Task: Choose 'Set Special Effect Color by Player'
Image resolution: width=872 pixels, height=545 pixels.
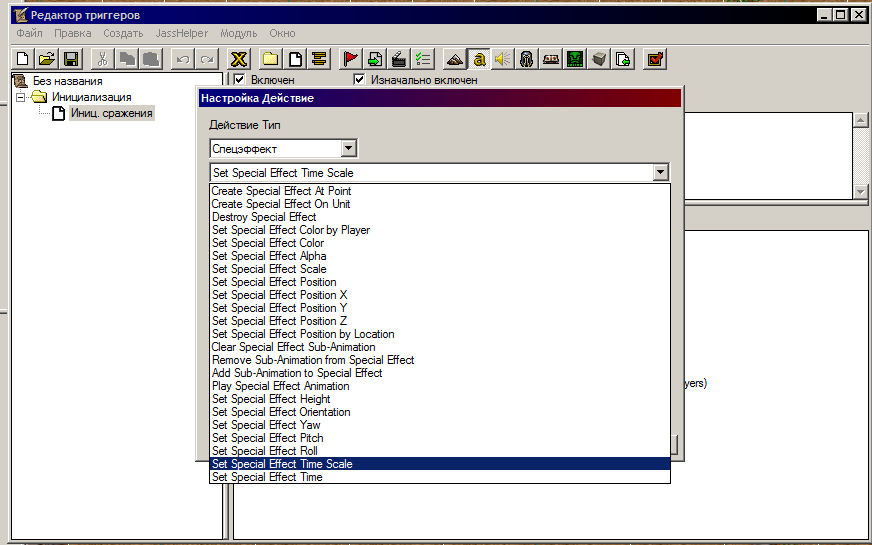Action: (440, 230)
